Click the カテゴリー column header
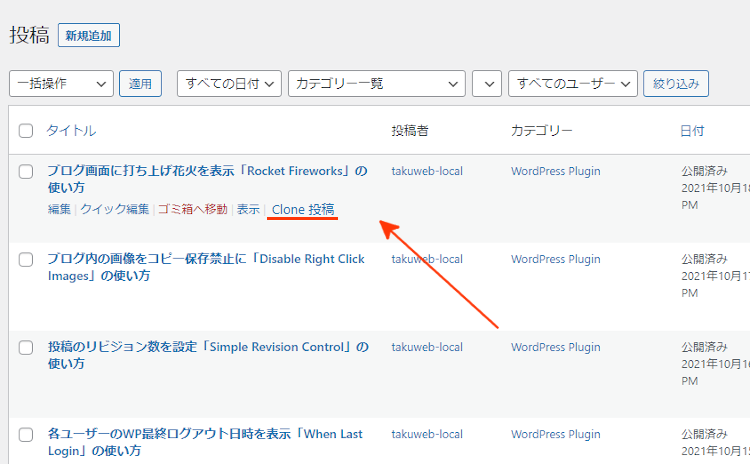This screenshot has height=464, width=750. pyautogui.click(x=541, y=131)
